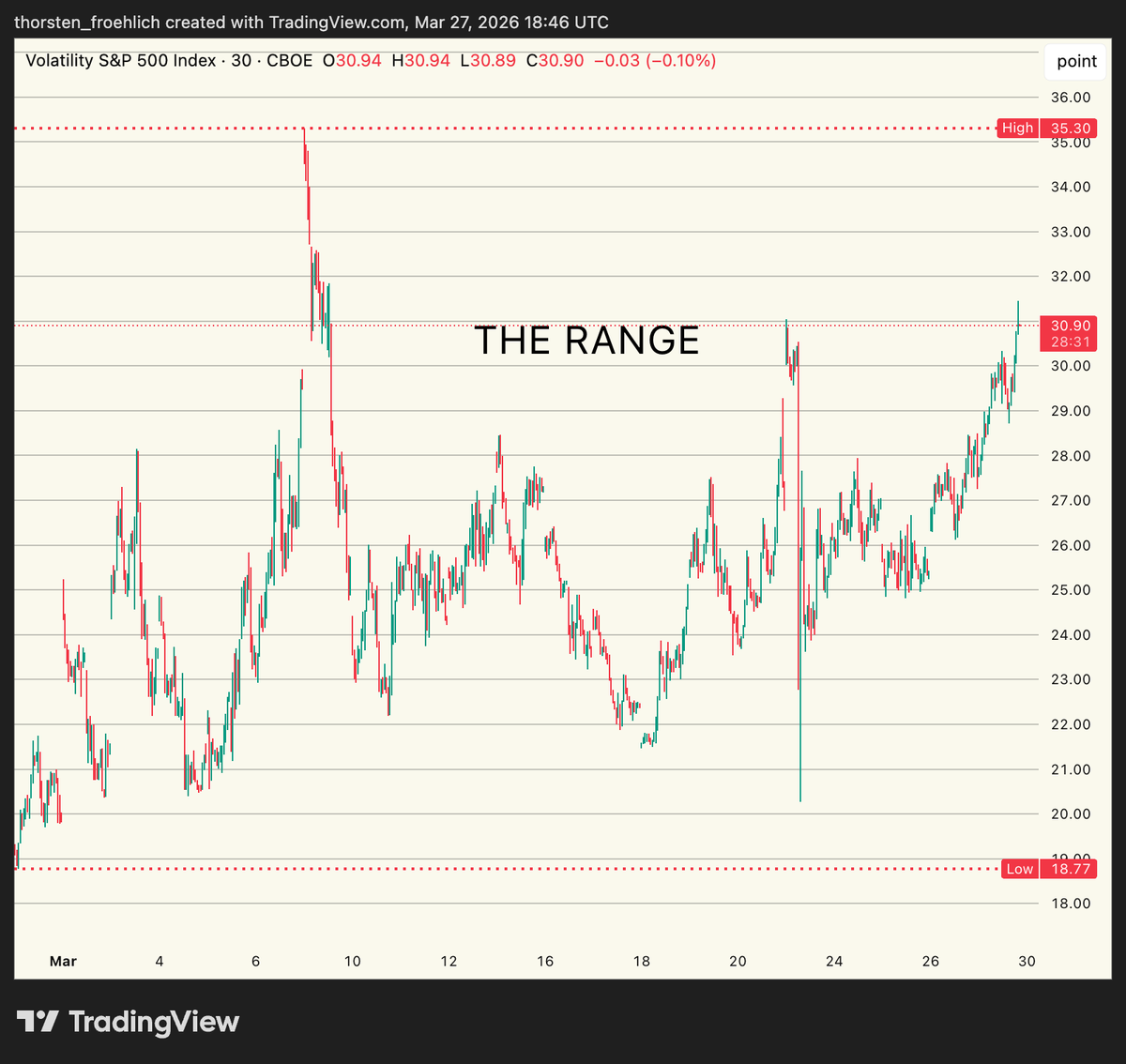Select 'THE RANGE' text annotation
Viewport: 1126px width, 1064px height.
(586, 341)
